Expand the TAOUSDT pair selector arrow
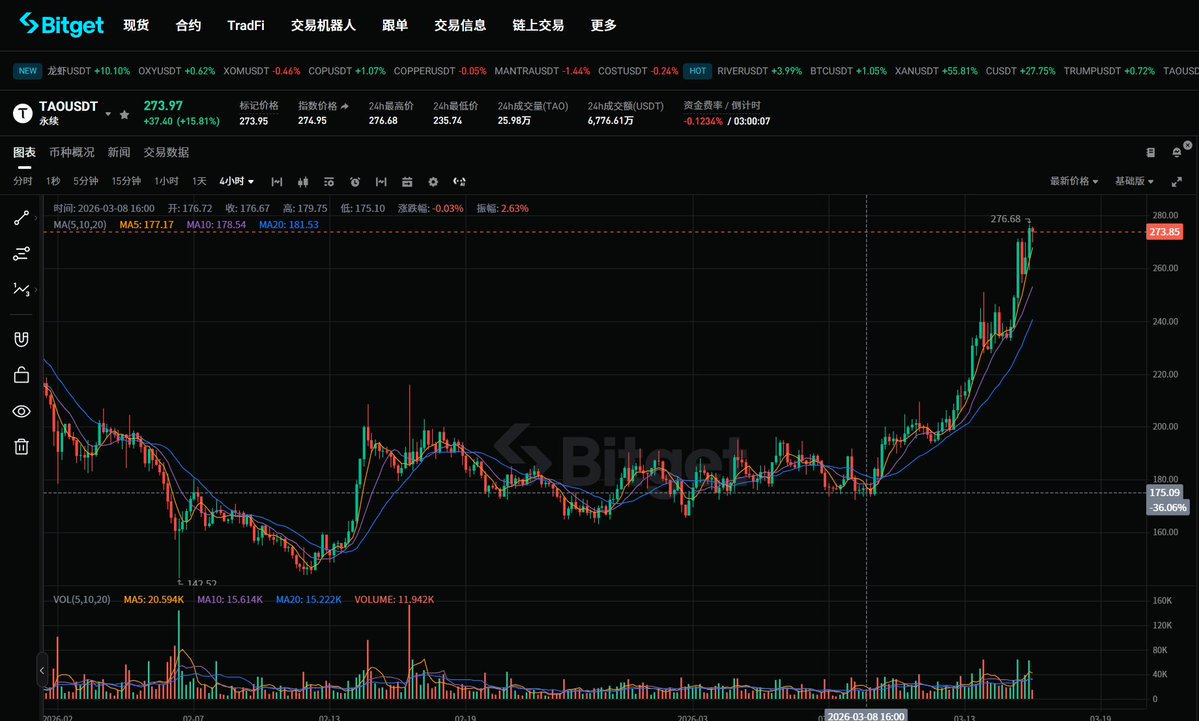The width and height of the screenshot is (1199, 721). 108,114
